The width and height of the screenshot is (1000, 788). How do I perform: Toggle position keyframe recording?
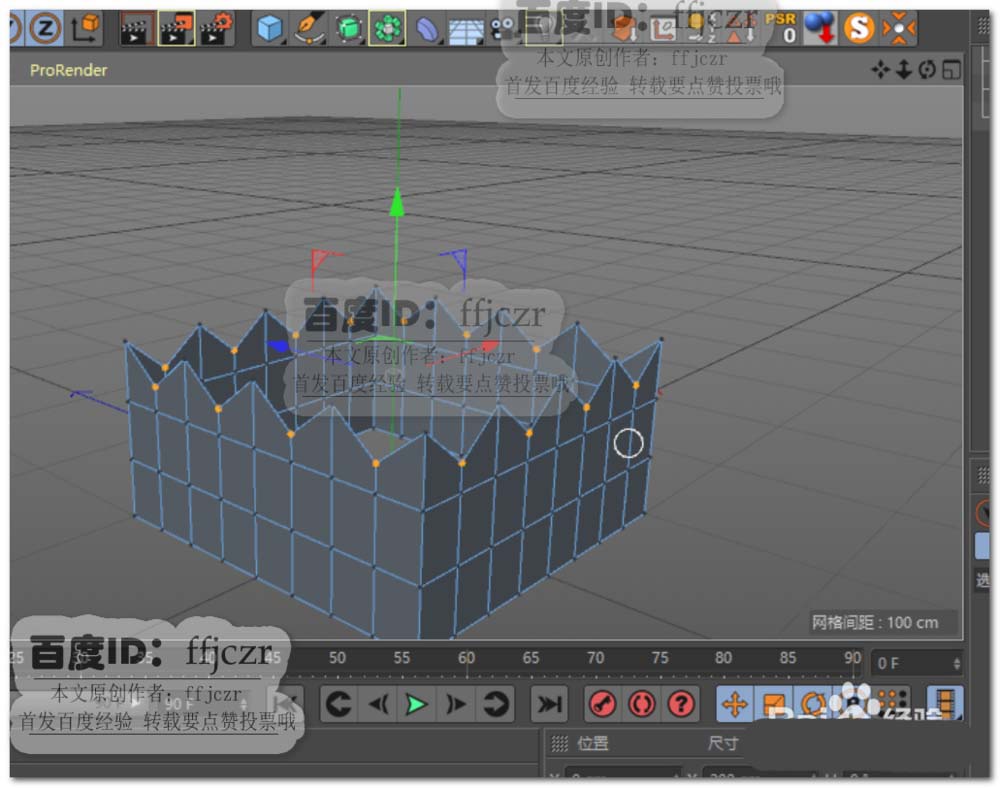click(x=735, y=704)
